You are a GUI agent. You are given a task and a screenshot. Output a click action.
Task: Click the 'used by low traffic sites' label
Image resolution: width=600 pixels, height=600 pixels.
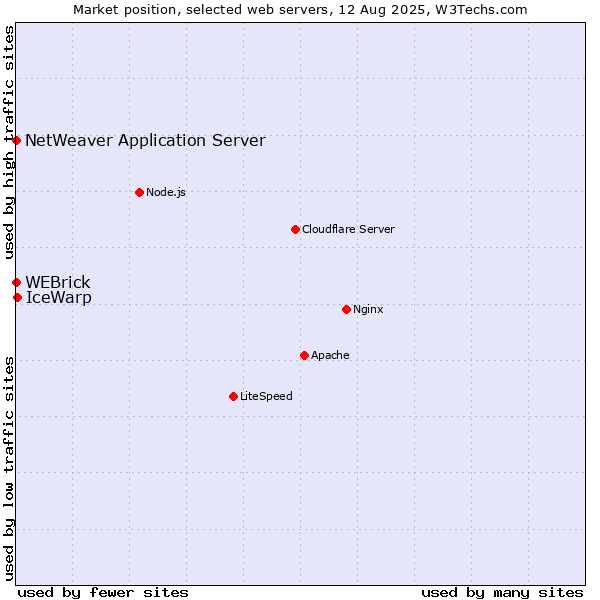[9, 469]
